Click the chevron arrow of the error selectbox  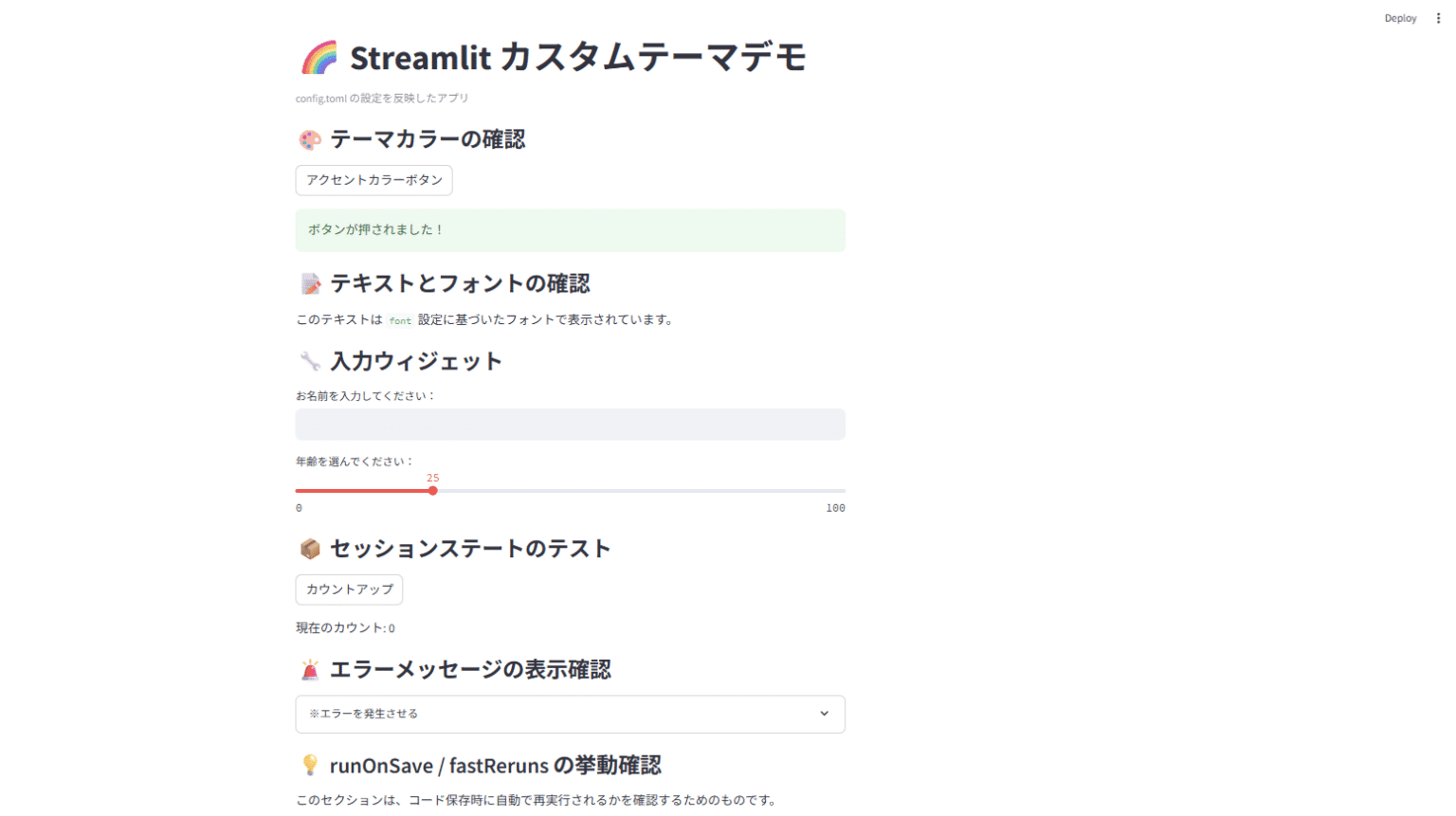tap(824, 714)
